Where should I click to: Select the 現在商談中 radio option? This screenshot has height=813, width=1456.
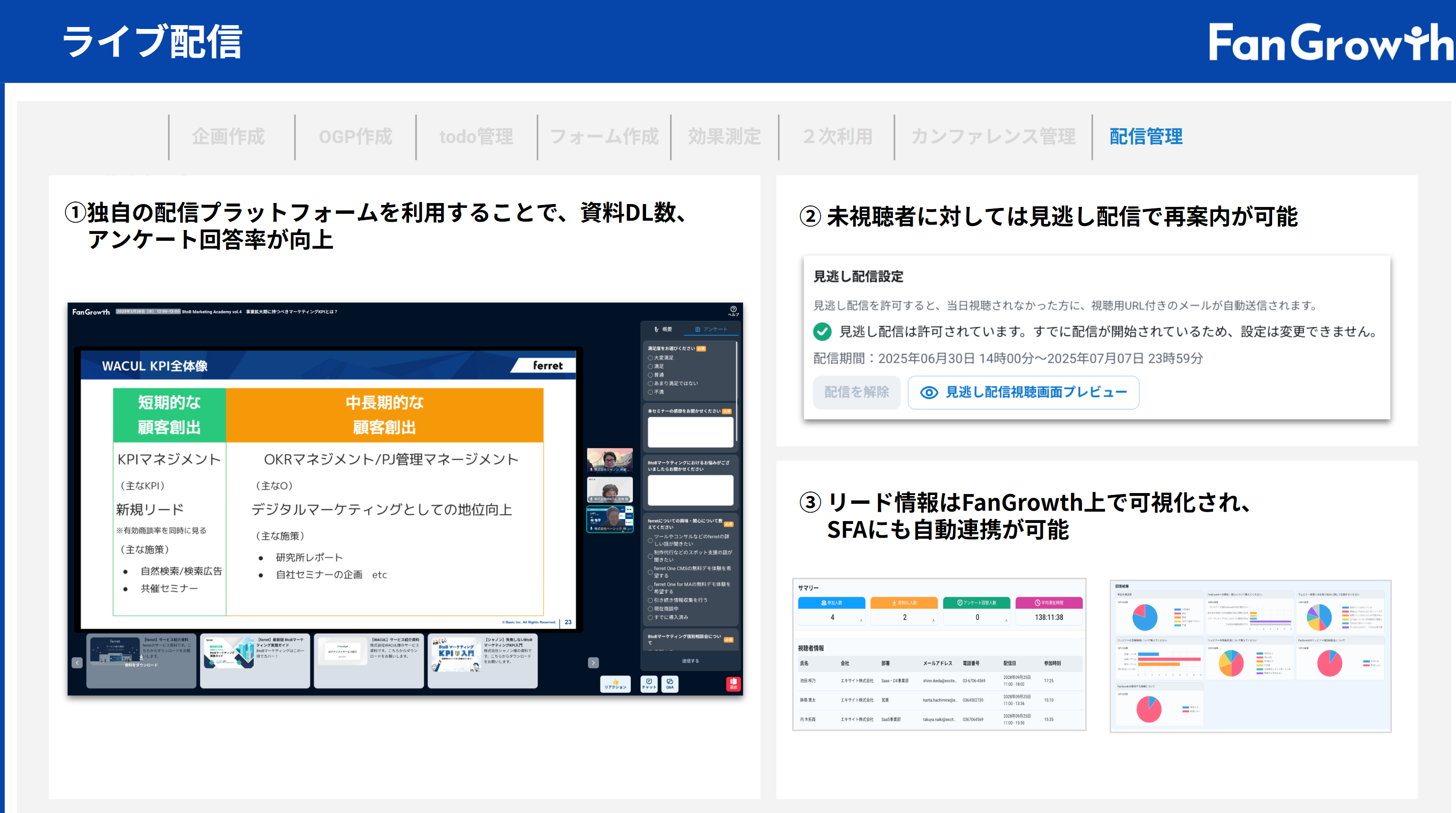coord(651,609)
